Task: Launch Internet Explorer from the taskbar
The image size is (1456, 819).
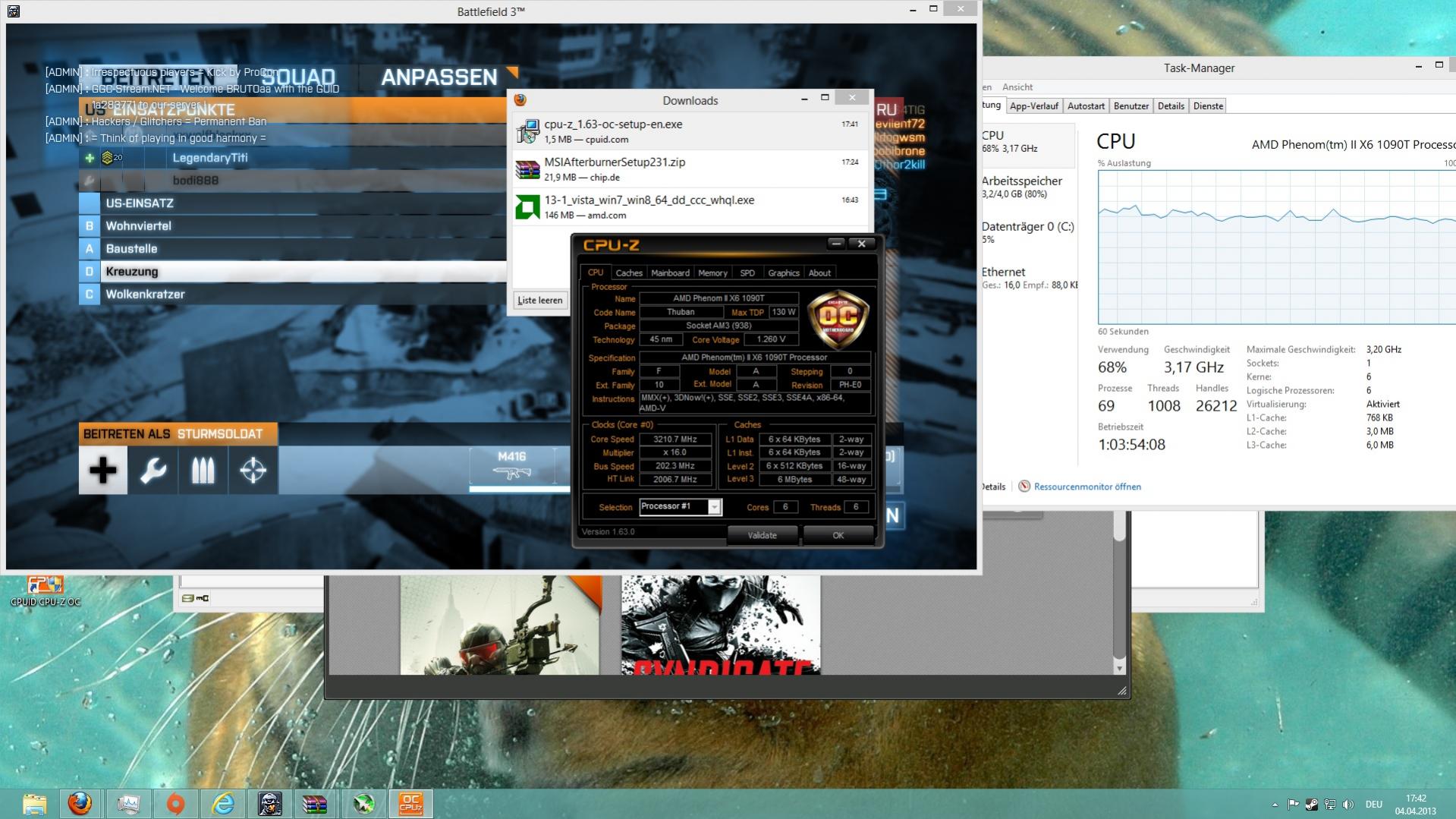Action: coord(222,803)
